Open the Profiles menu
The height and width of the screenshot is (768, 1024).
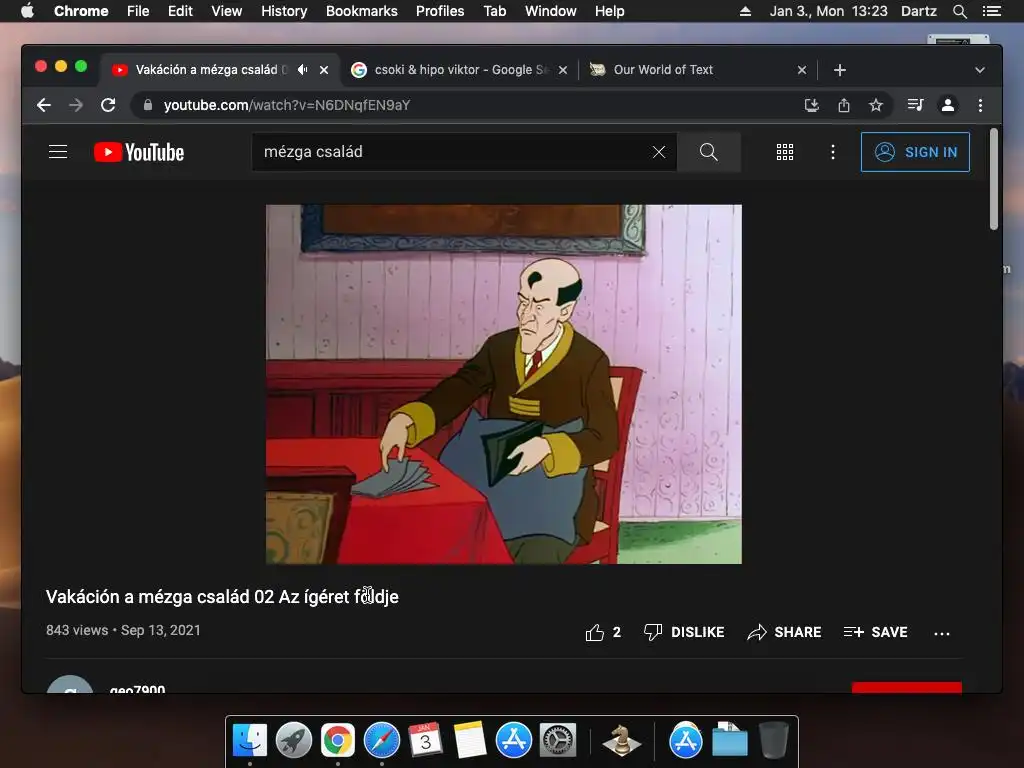[440, 11]
